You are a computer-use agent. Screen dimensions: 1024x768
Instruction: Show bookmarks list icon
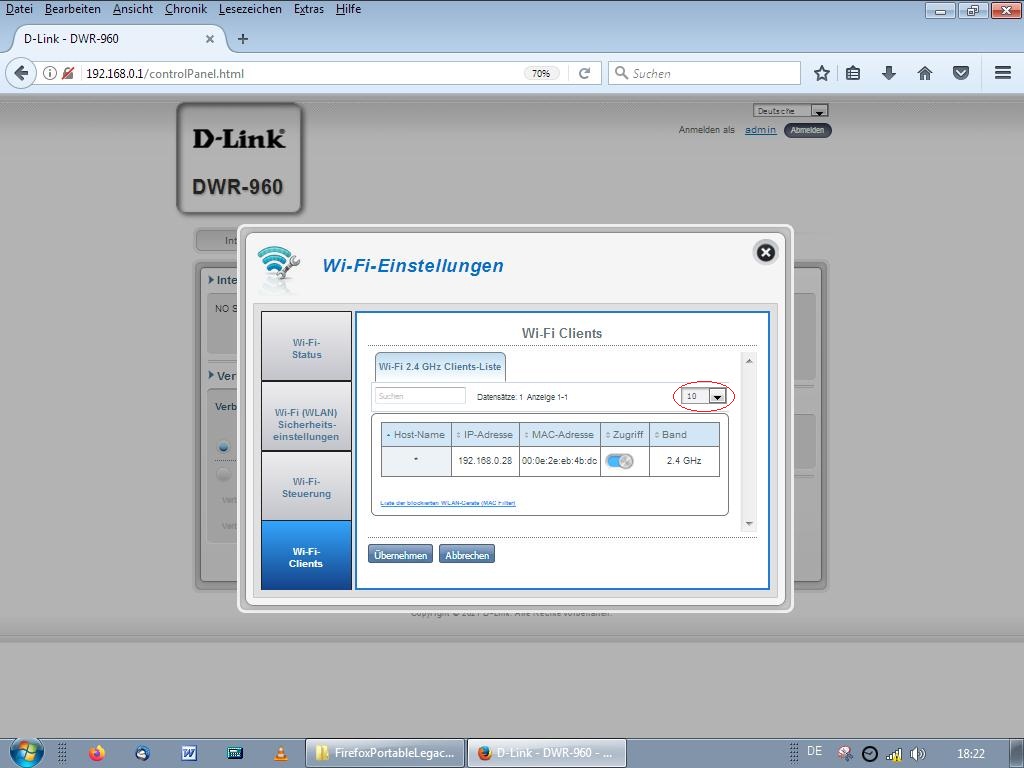coord(853,73)
